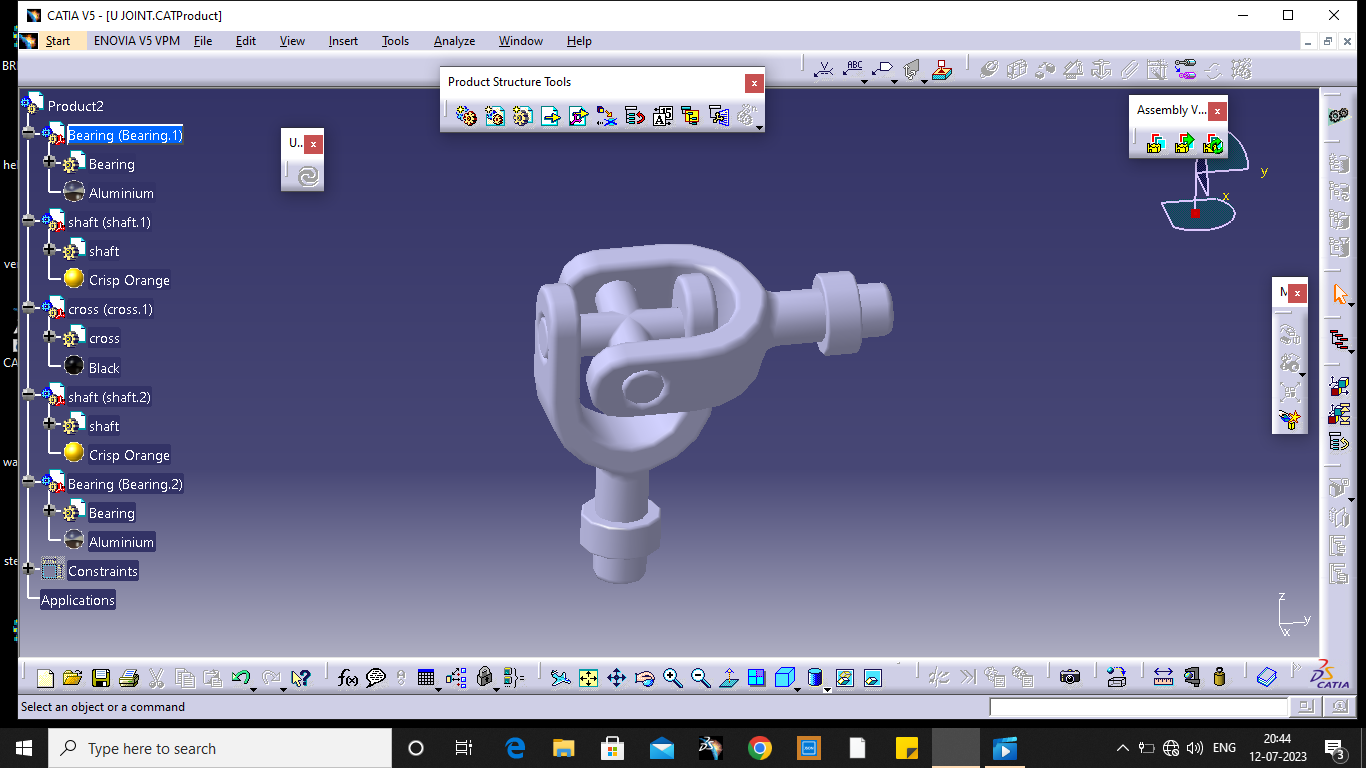Open the Analyze menu
This screenshot has width=1366, height=768.
pyautogui.click(x=454, y=41)
